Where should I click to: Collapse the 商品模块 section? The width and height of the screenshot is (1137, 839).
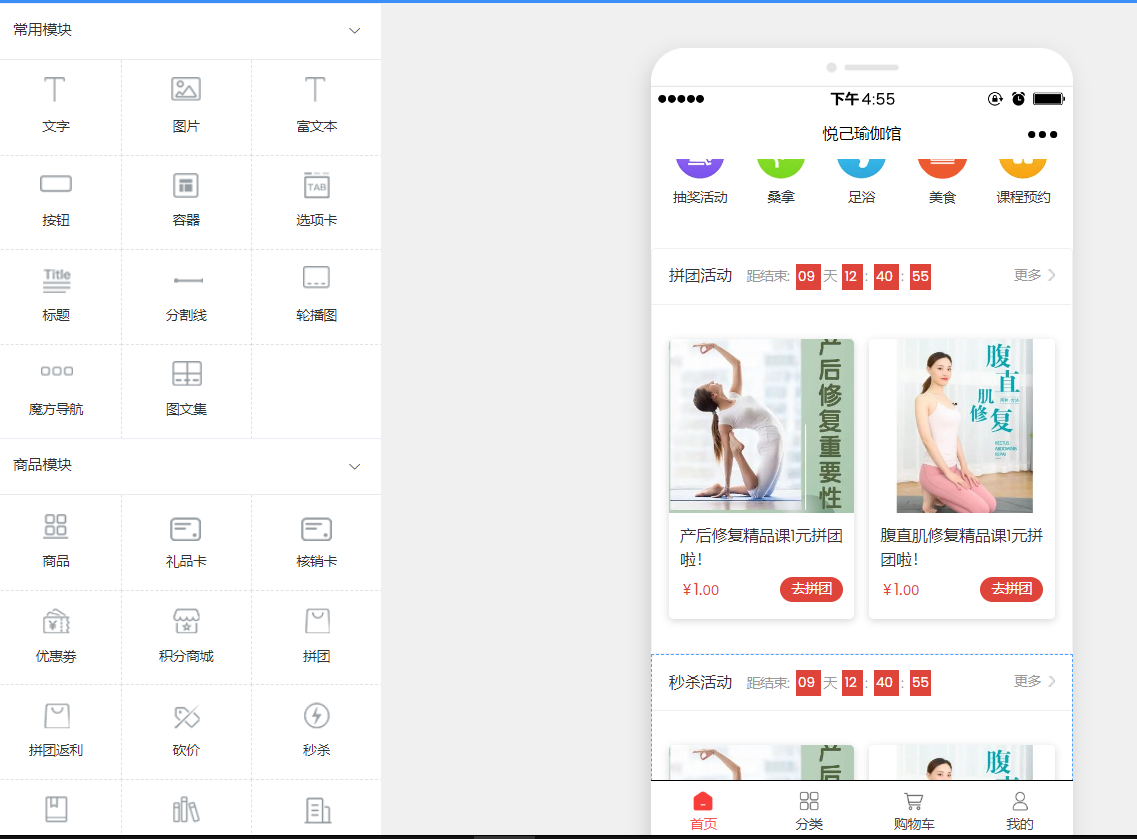click(x=355, y=466)
